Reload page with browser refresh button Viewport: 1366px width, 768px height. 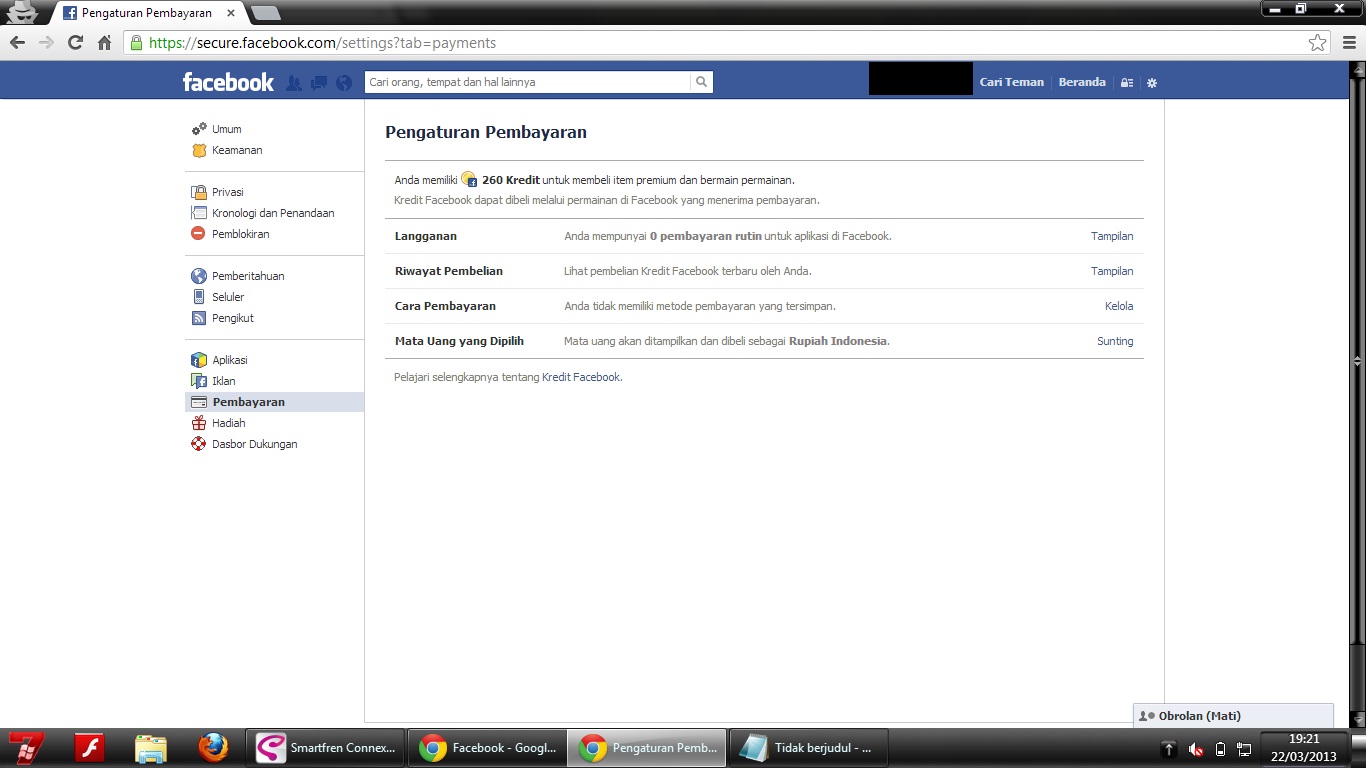point(75,43)
